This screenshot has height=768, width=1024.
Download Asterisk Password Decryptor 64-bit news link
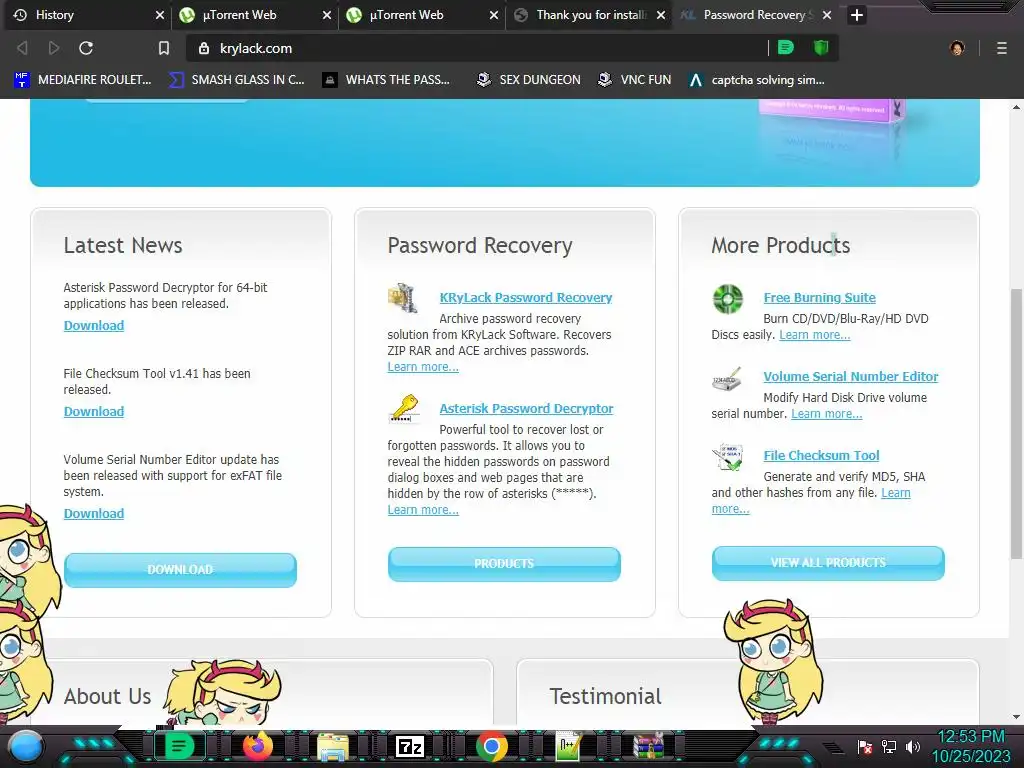(x=94, y=325)
